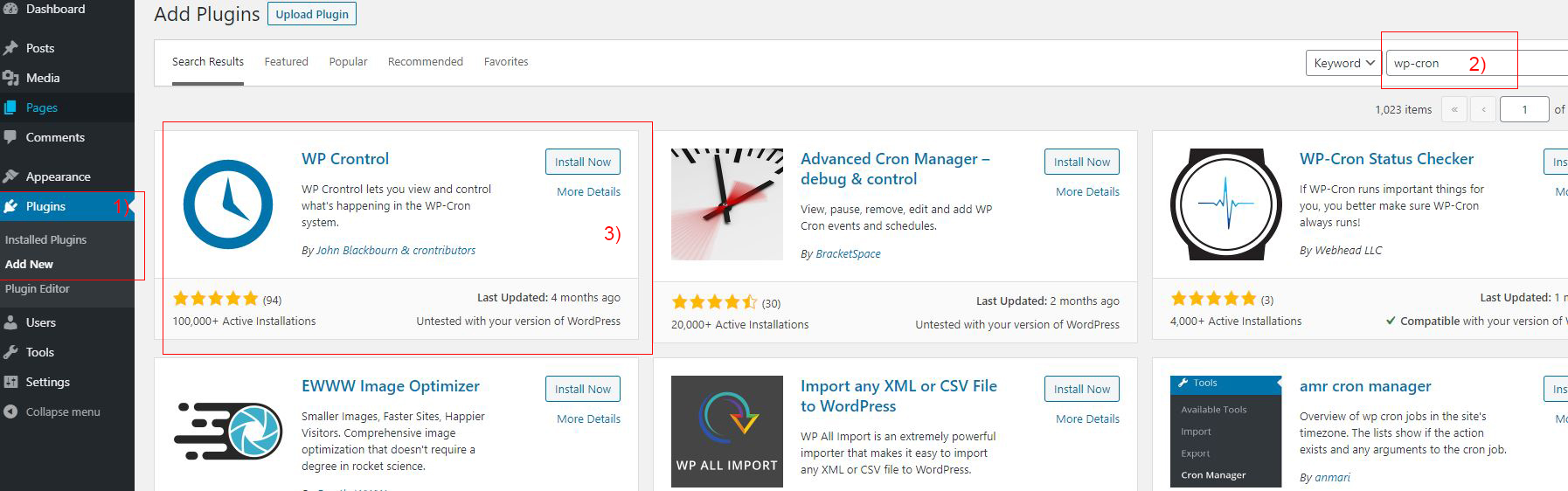Click the Advanced Cron Manager clock thumbnail

click(x=726, y=204)
